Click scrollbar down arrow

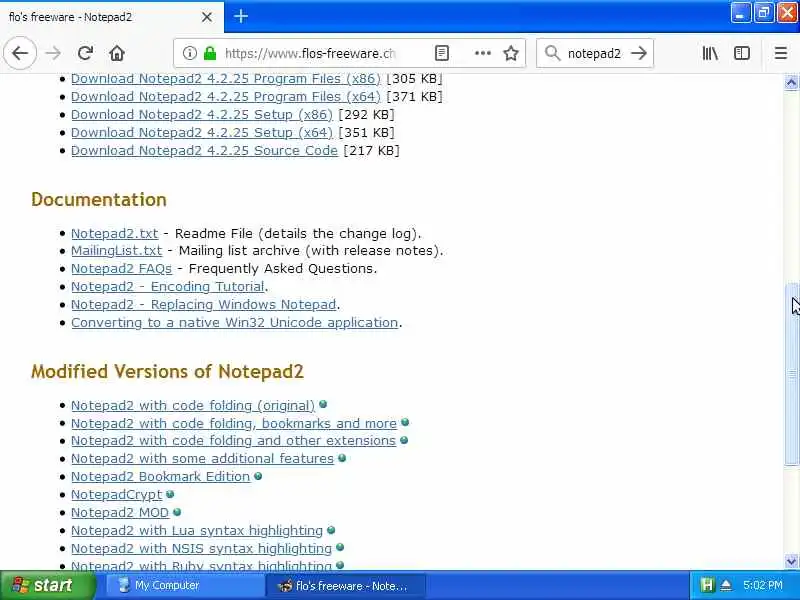791,561
